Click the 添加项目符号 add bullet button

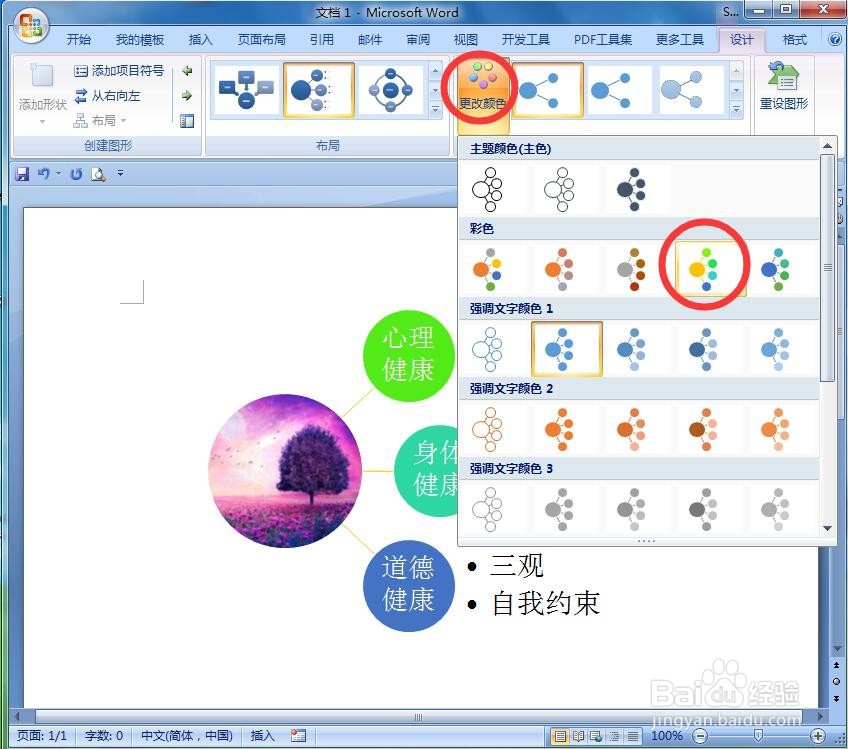pyautogui.click(x=119, y=71)
